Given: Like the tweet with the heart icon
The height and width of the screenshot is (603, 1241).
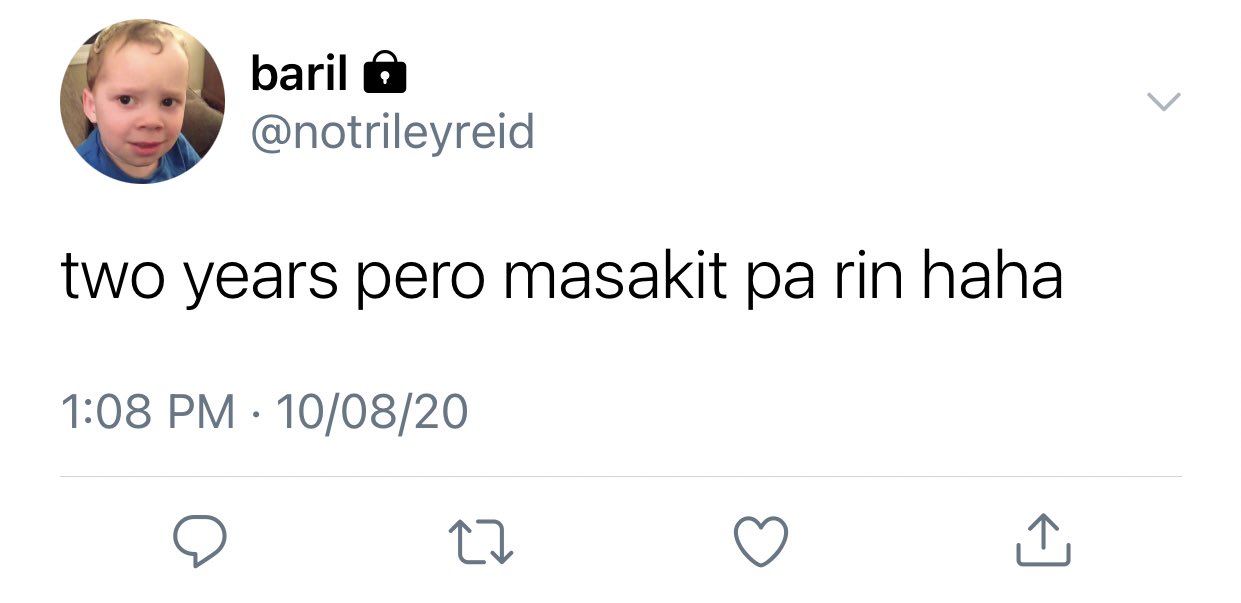Looking at the screenshot, I should 762,541.
